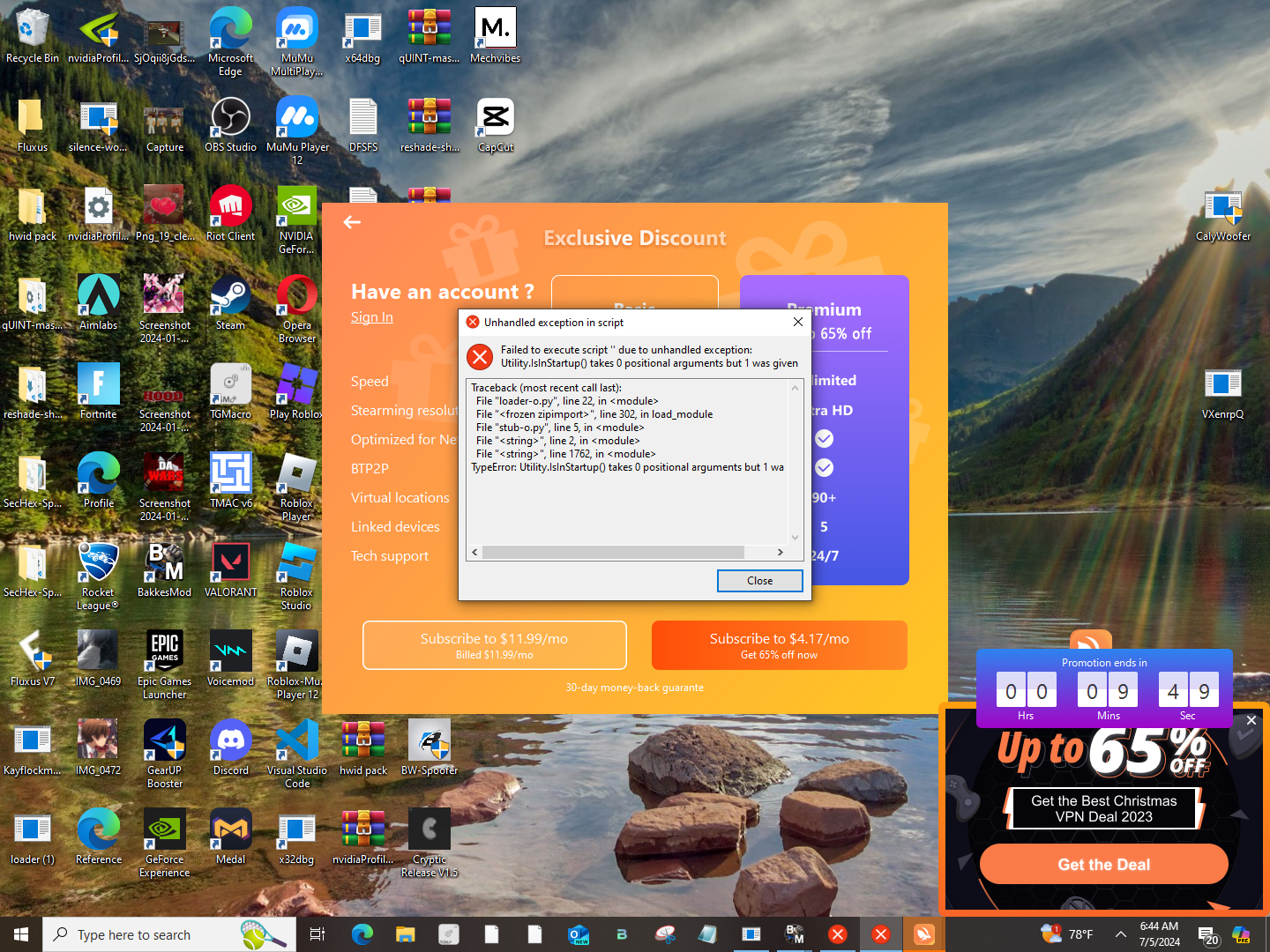Launch VALORANT from the desktop
The height and width of the screenshot is (952, 1270).
[230, 571]
